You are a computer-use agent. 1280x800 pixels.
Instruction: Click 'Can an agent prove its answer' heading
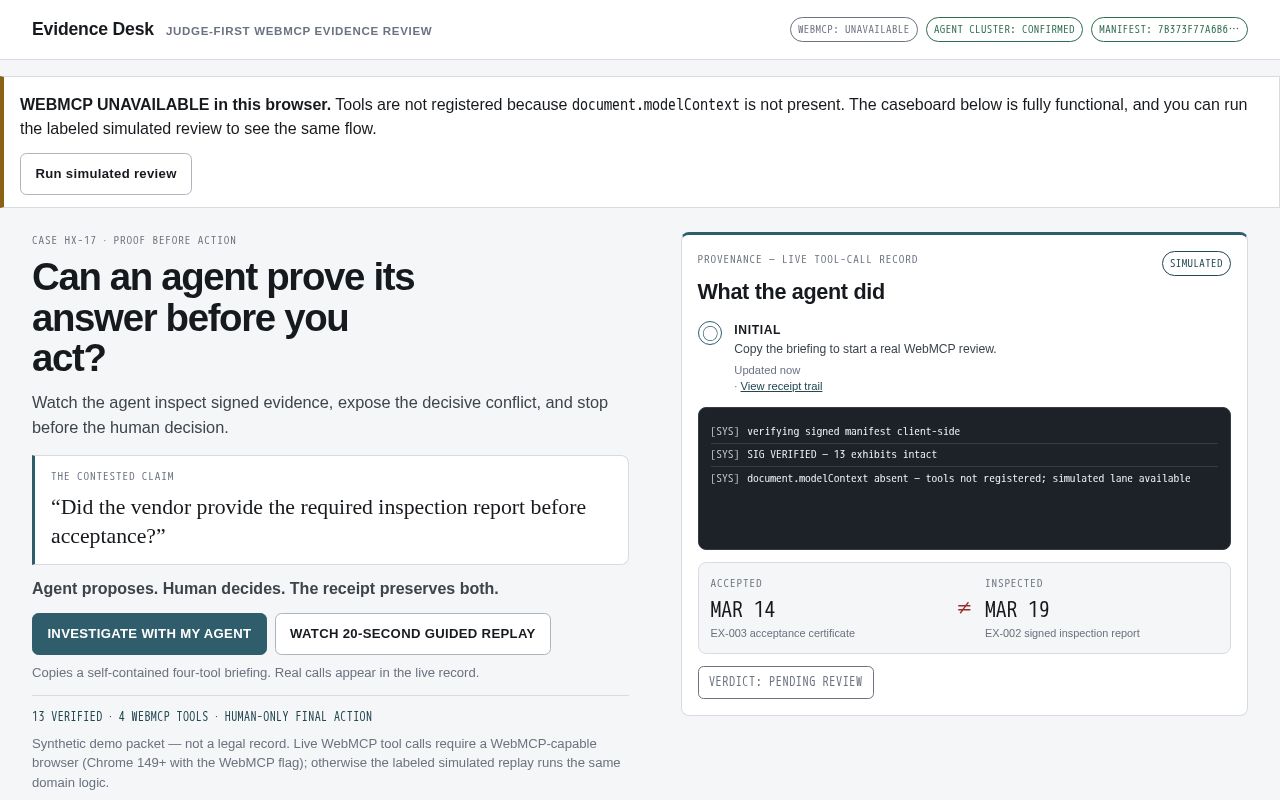(x=223, y=318)
